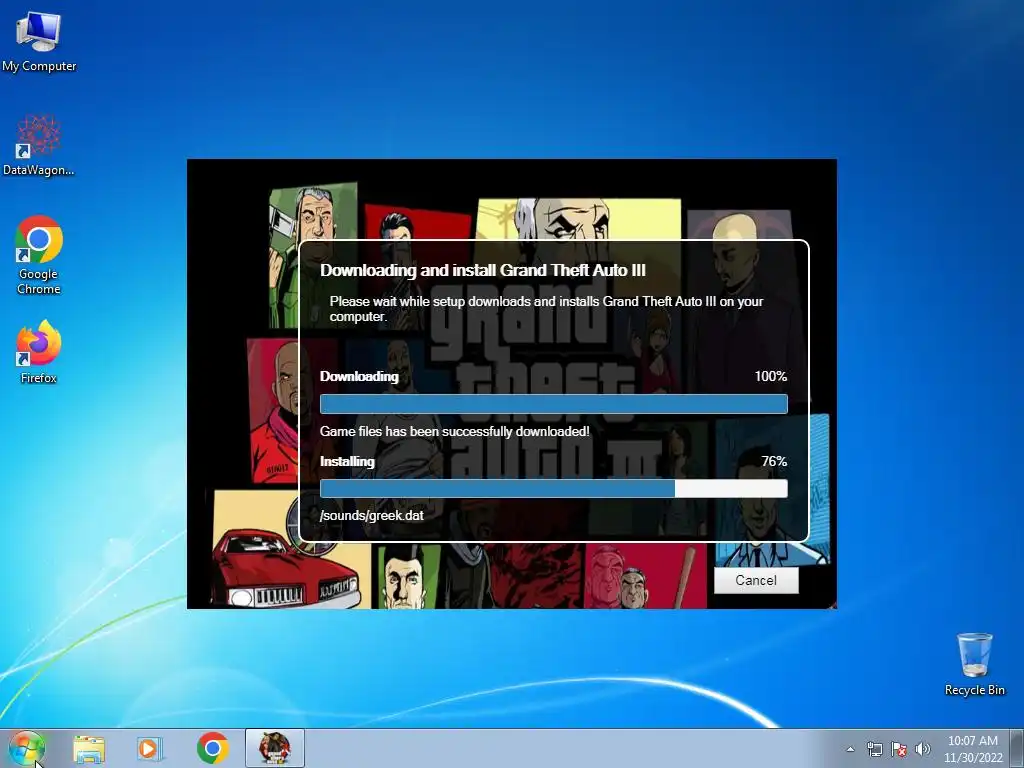The image size is (1024, 768).
Task: Select the Recycle Bin icon
Action: pos(974,664)
